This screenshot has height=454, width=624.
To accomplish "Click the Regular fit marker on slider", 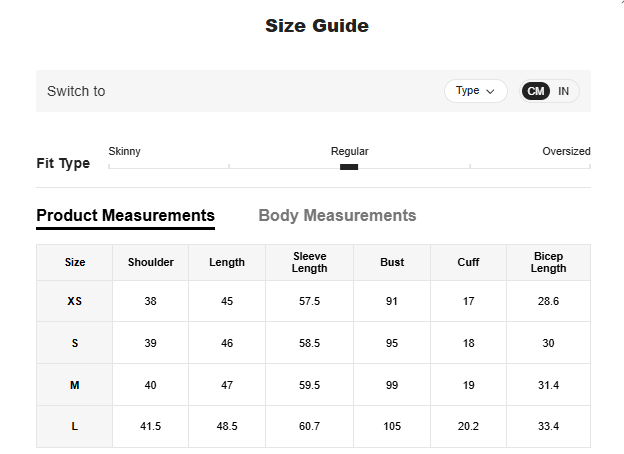I will [x=349, y=167].
